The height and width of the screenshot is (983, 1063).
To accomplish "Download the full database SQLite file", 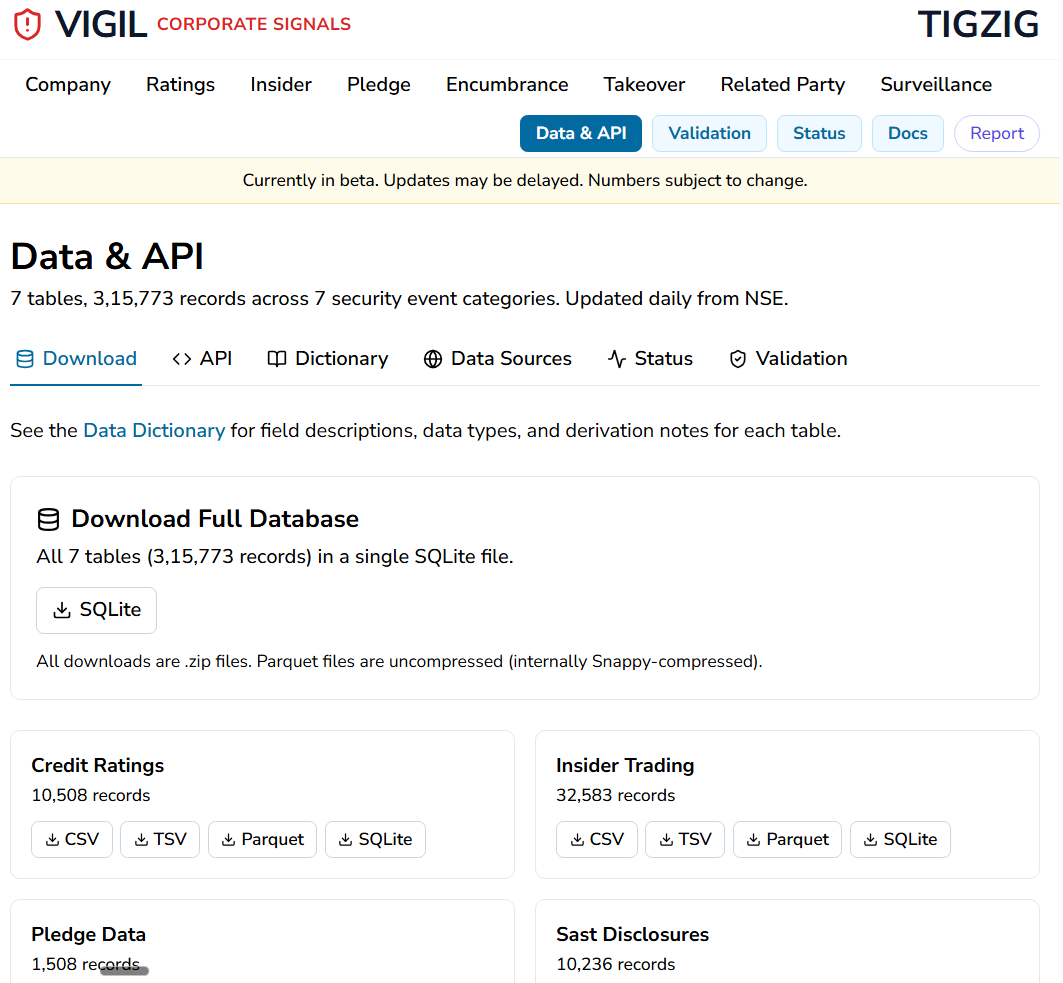I will (96, 610).
